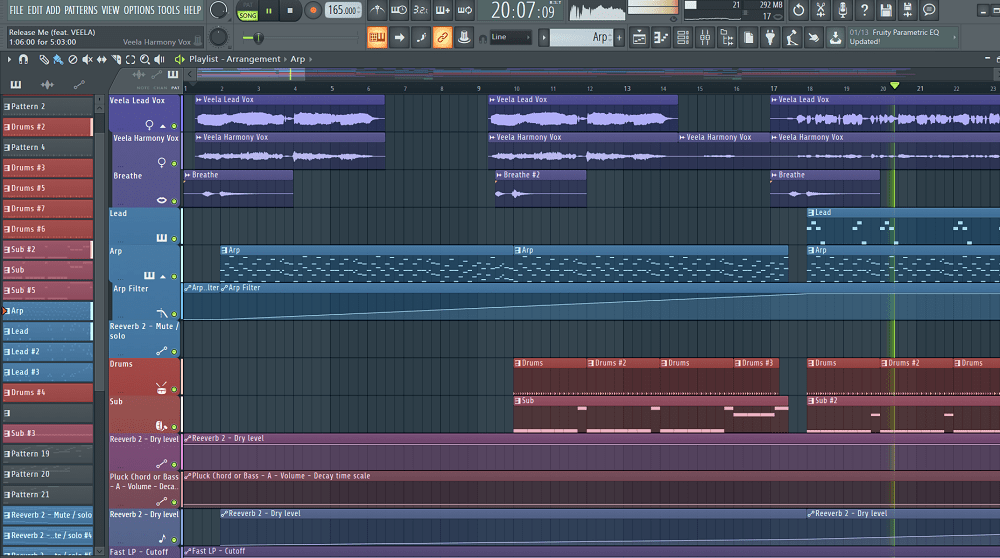Open undo history icon
The height and width of the screenshot is (558, 1000).
(798, 10)
